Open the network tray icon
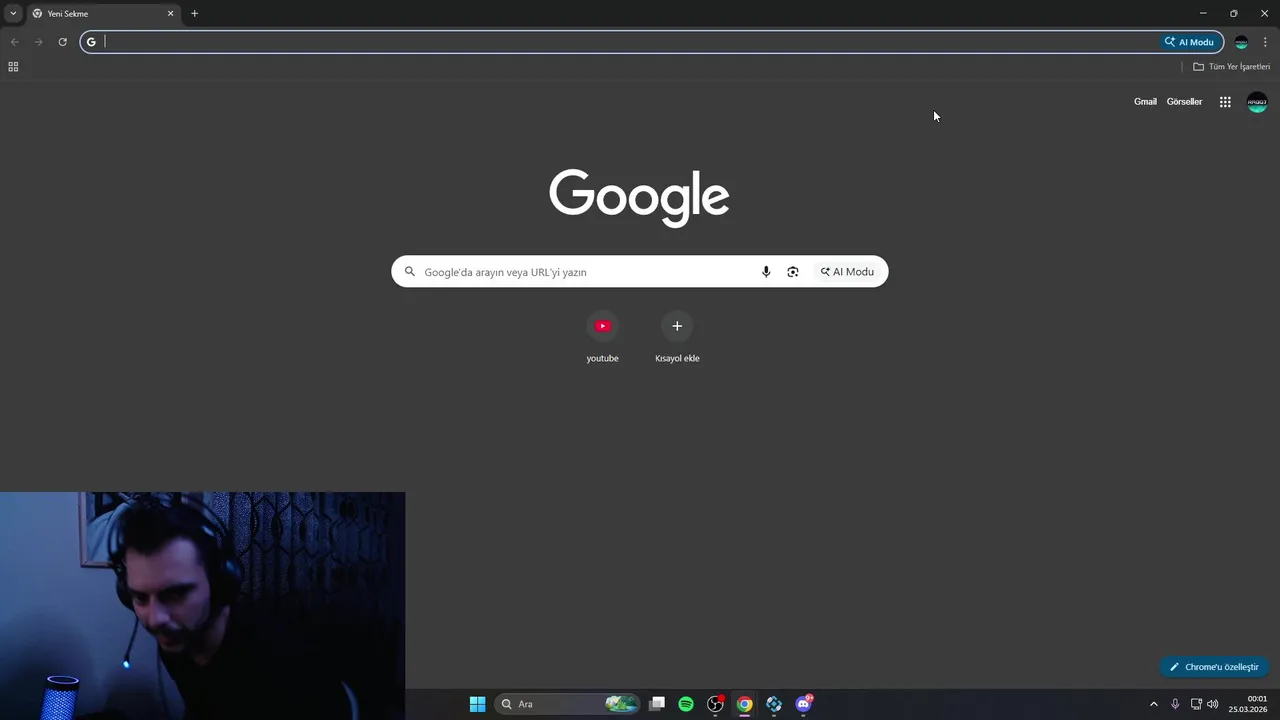The height and width of the screenshot is (720, 1280). [x=1196, y=704]
